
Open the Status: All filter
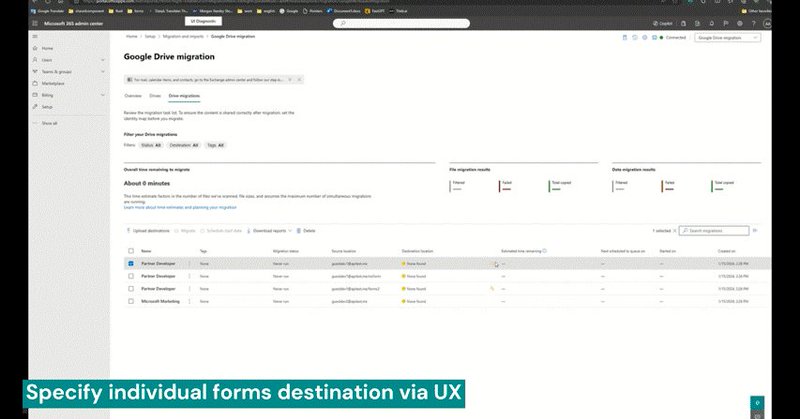tap(151, 145)
